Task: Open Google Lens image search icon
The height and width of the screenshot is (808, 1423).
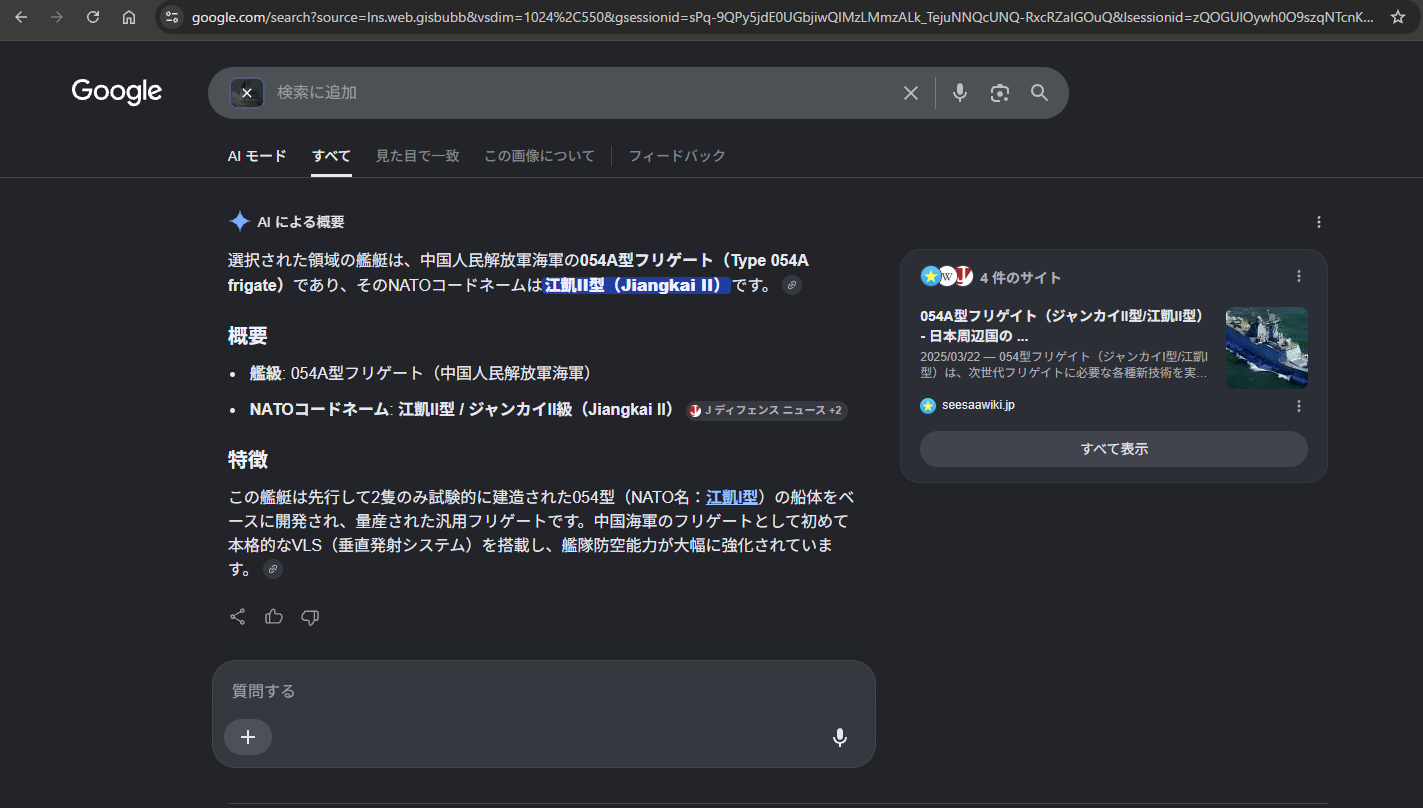Action: [x=1000, y=93]
